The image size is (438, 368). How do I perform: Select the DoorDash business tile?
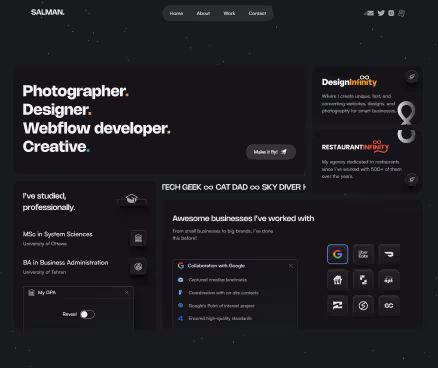(x=389, y=254)
